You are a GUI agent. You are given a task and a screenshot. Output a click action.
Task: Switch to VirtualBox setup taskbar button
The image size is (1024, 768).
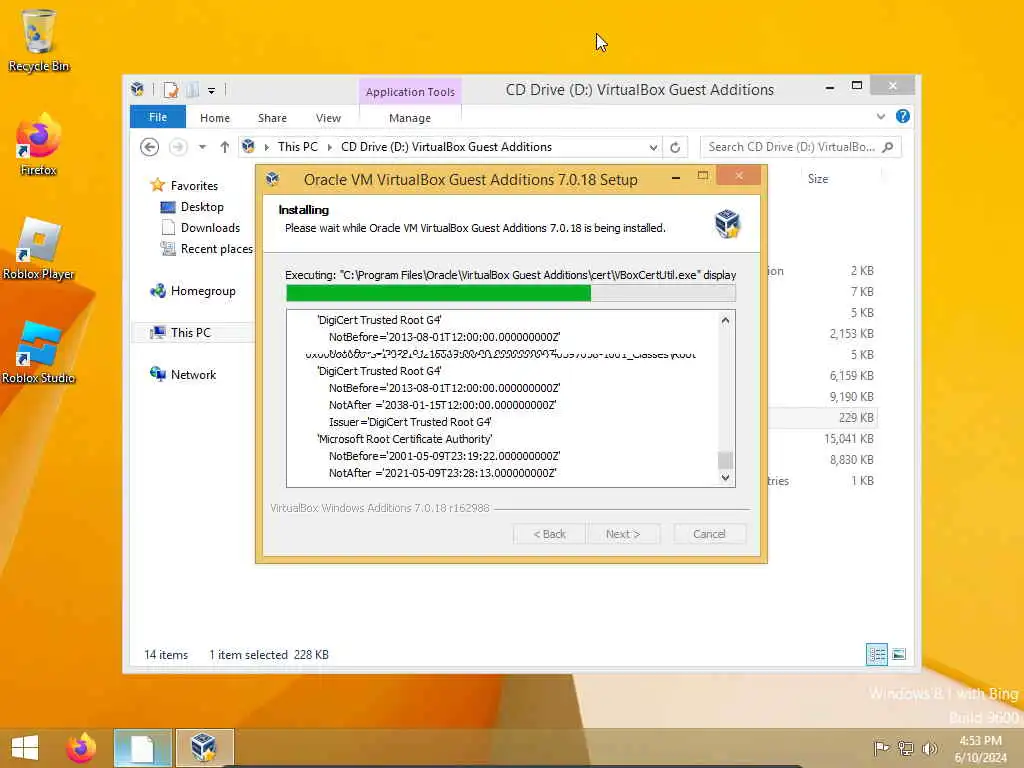tap(204, 747)
